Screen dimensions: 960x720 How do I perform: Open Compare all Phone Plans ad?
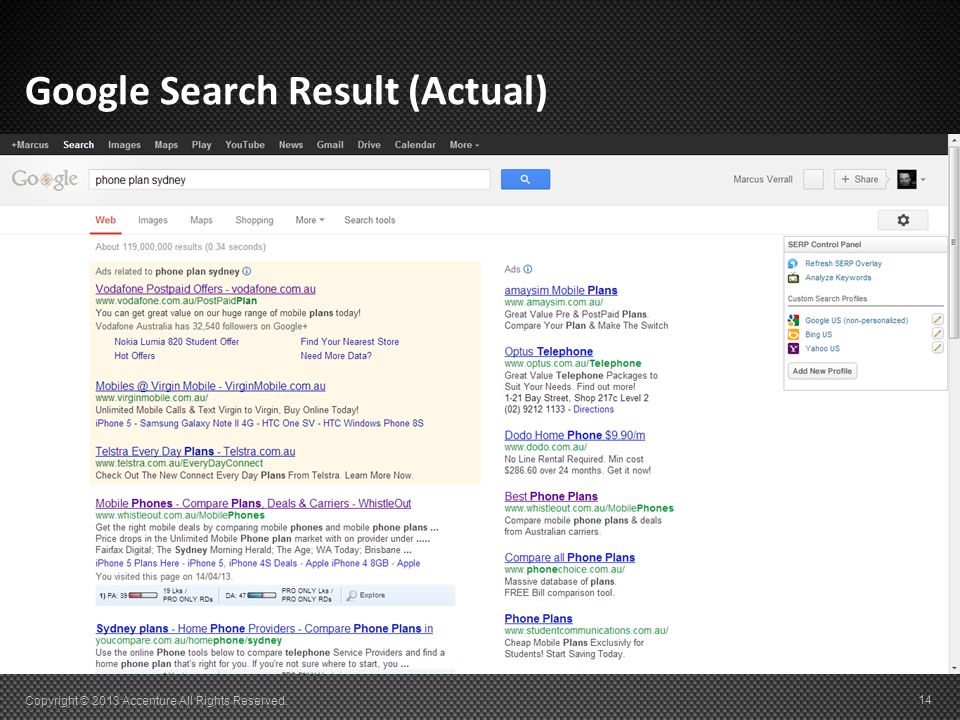tap(569, 558)
